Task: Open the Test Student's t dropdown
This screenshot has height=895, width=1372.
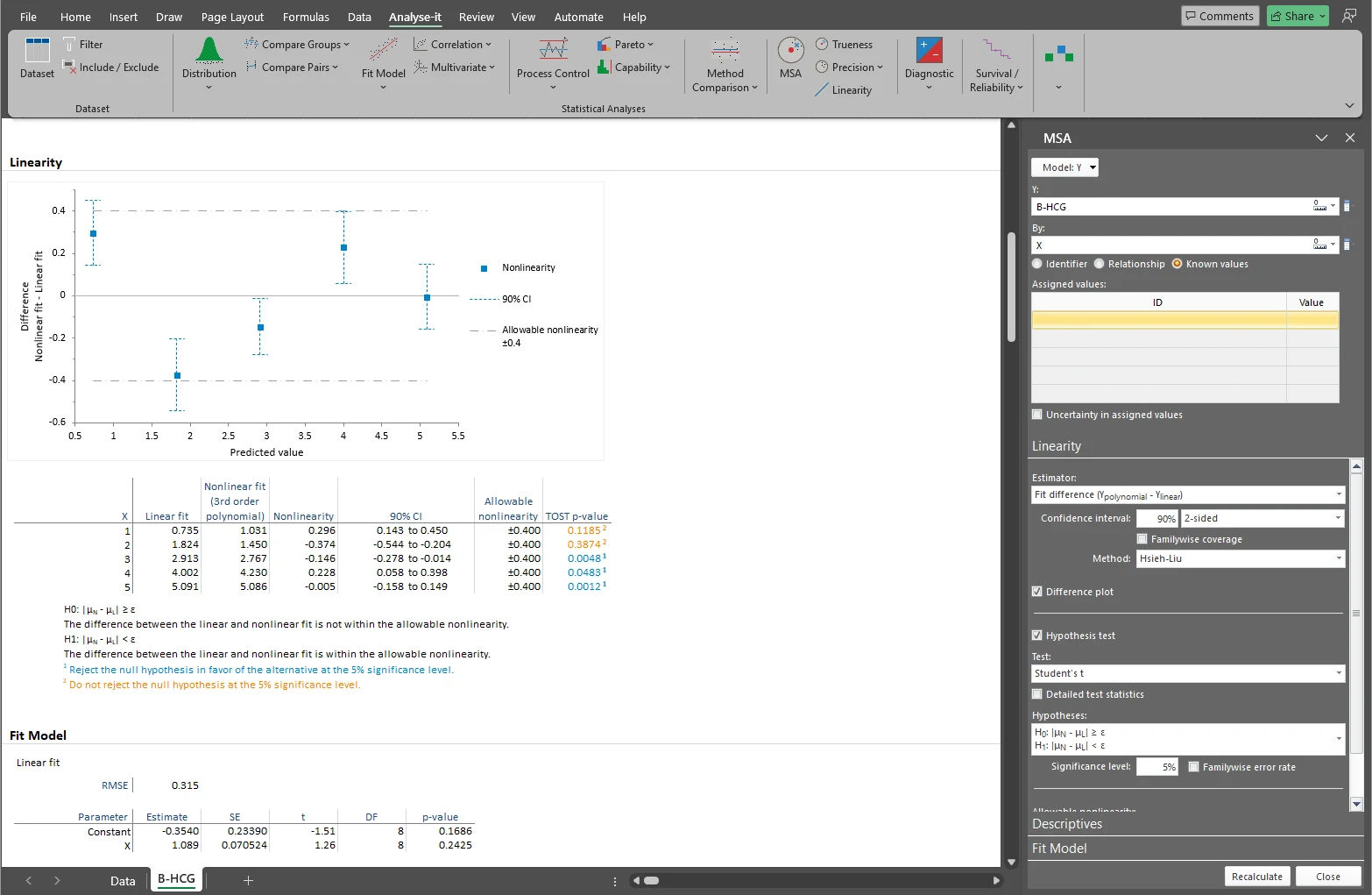Action: 1188,673
